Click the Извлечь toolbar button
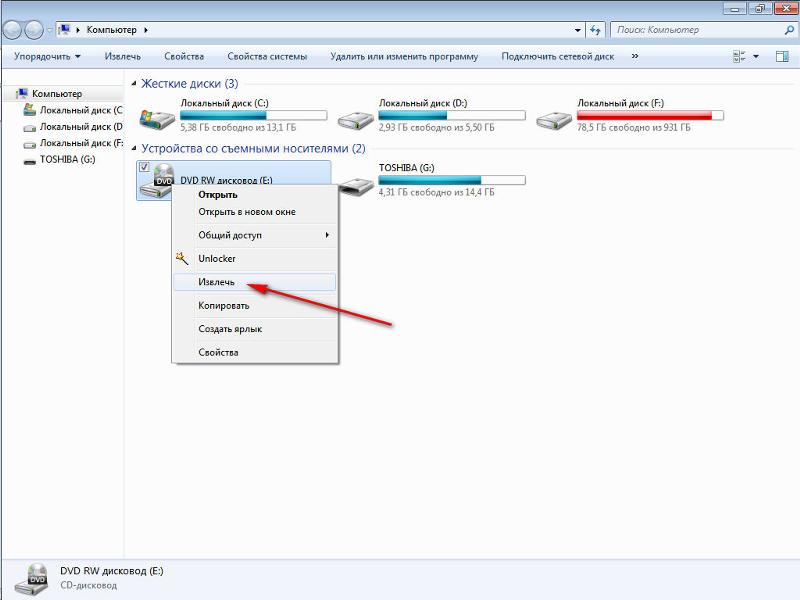The width and height of the screenshot is (800, 600). (122, 56)
